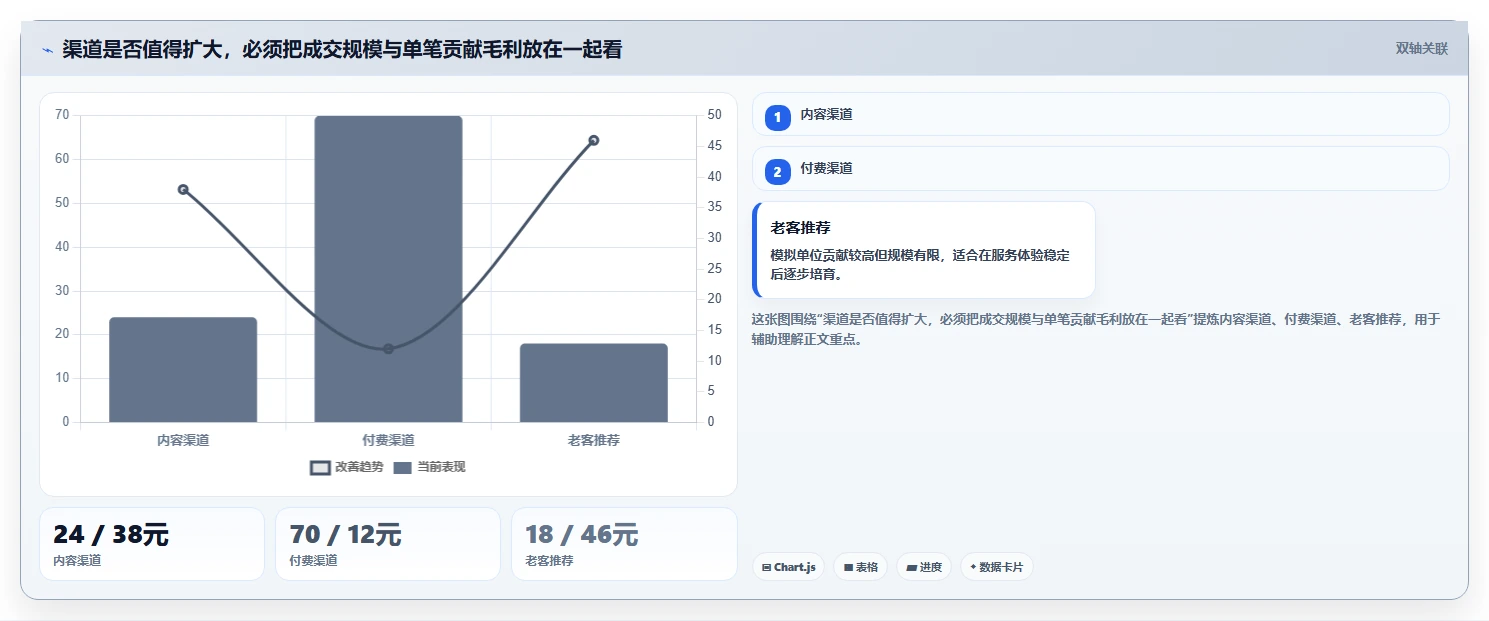Click the 模拟单位贡献较高 description text
The width and height of the screenshot is (1489, 621).
(920, 265)
